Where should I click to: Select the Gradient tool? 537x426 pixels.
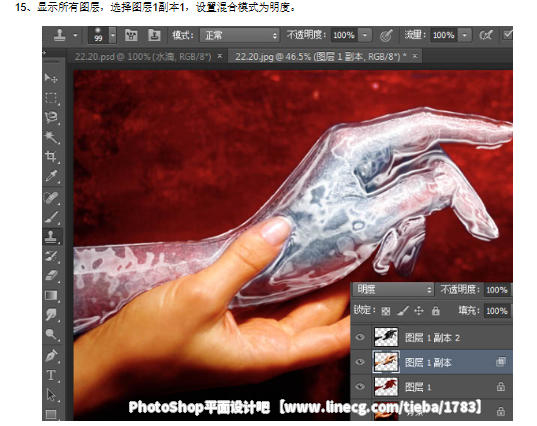51,295
